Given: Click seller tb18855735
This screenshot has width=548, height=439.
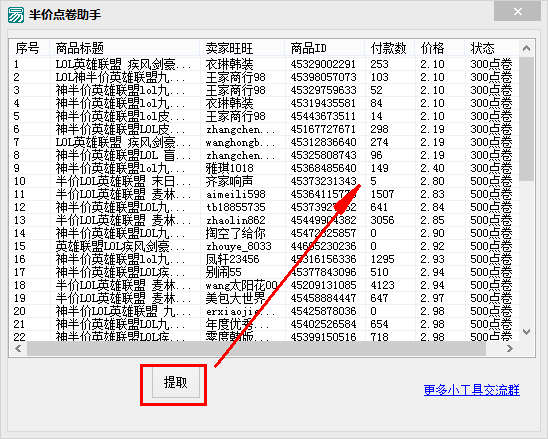Looking at the screenshot, I should click(x=236, y=207).
